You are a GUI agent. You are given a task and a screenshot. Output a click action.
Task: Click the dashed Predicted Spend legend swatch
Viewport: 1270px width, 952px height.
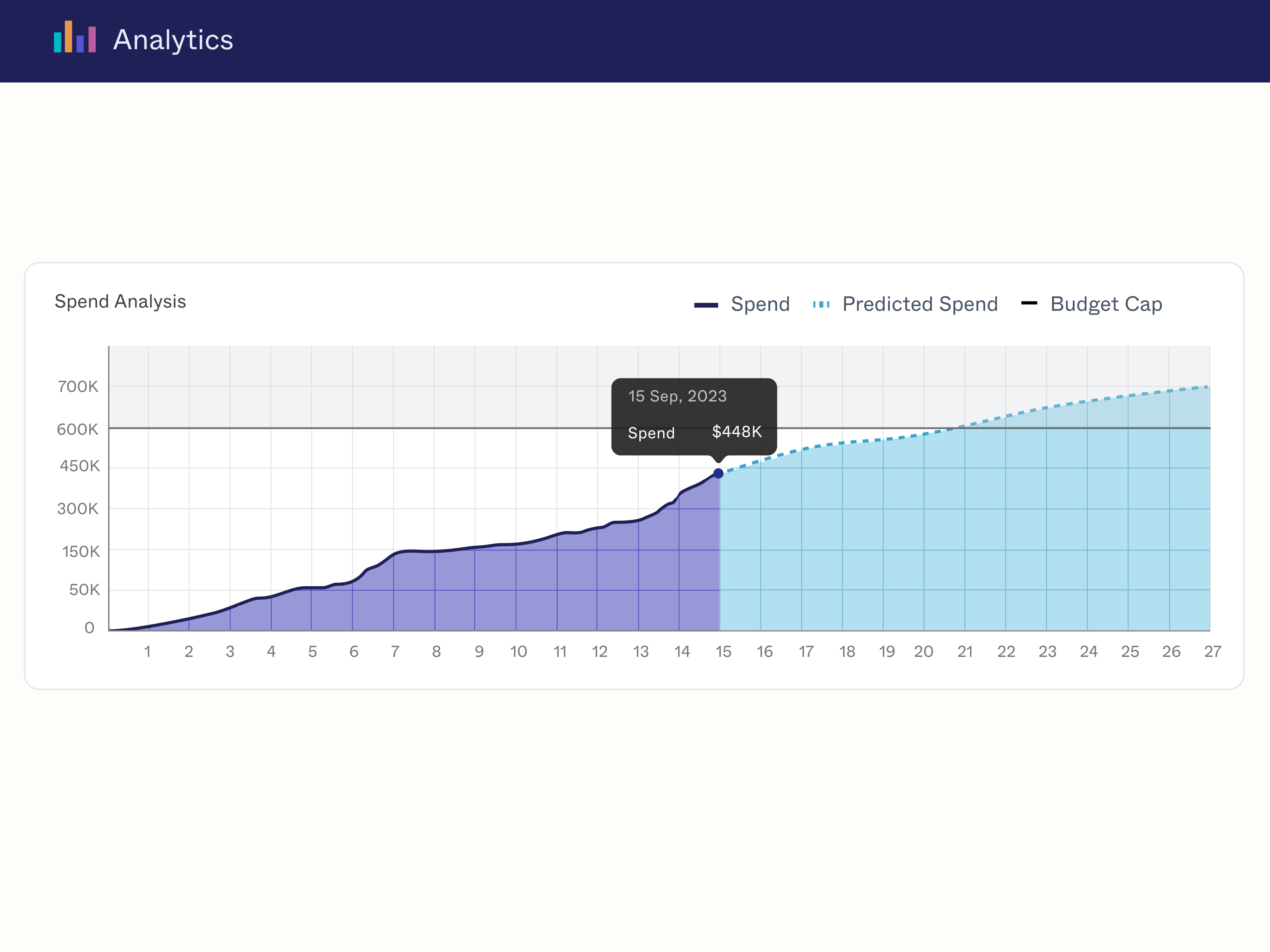point(821,305)
